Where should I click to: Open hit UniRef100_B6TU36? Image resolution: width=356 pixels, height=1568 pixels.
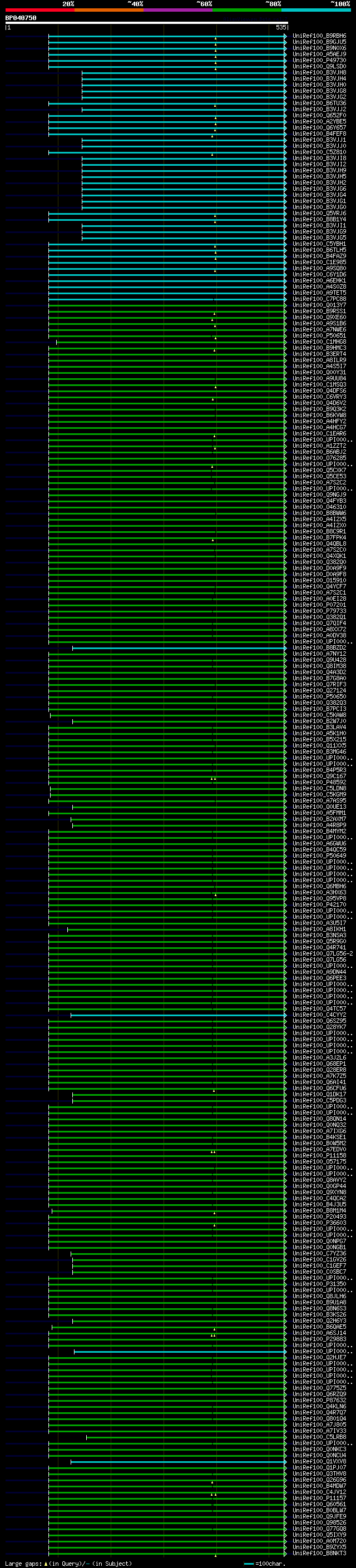pyautogui.click(x=319, y=103)
